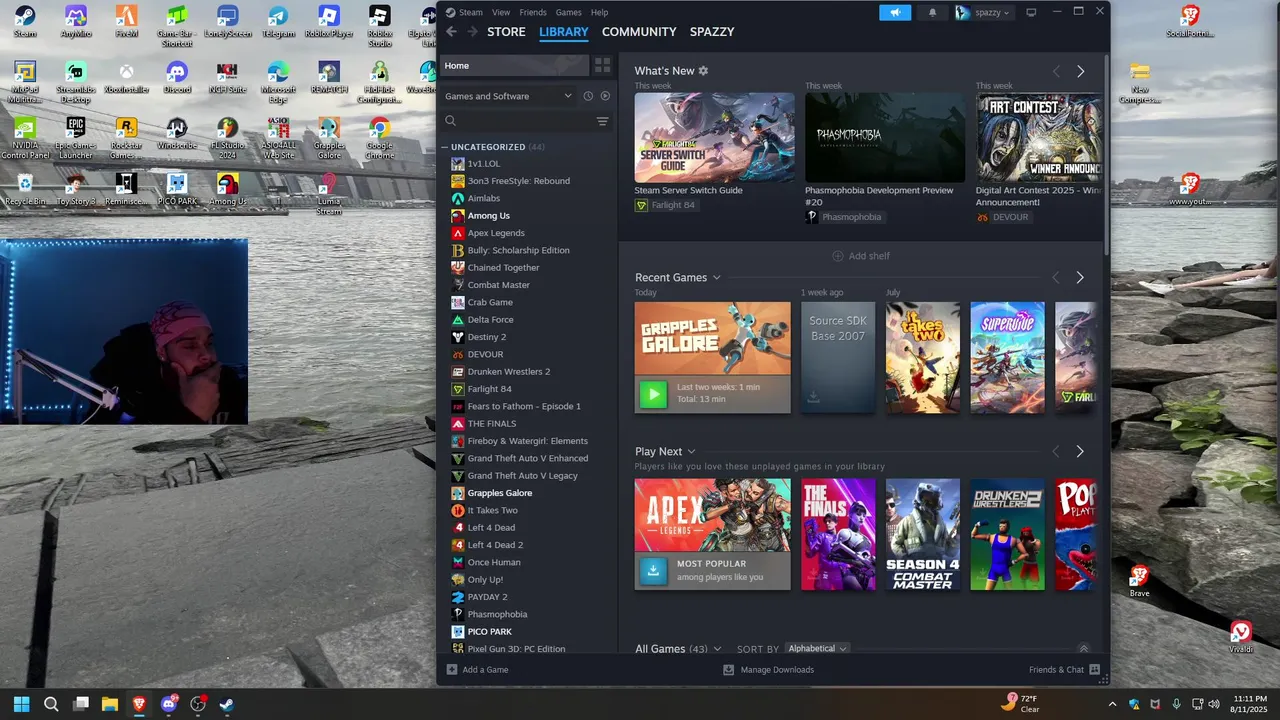This screenshot has width=1280, height=720.
Task: Open the View menu
Action: [x=501, y=12]
